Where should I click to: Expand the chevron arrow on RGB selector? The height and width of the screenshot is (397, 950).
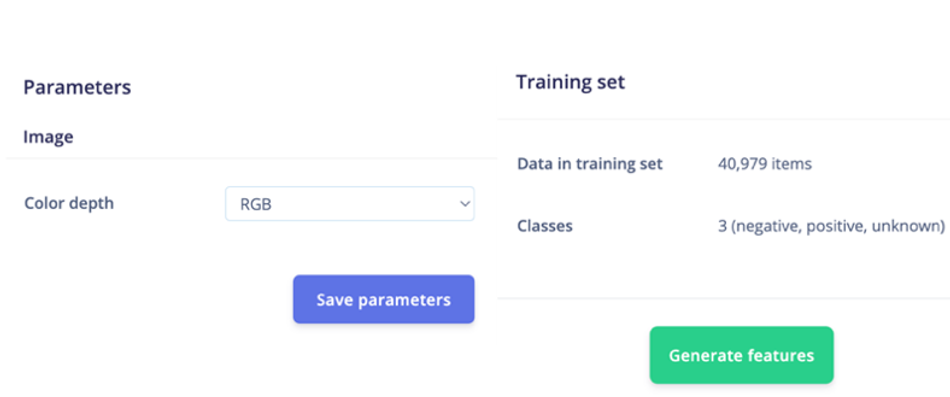465,204
